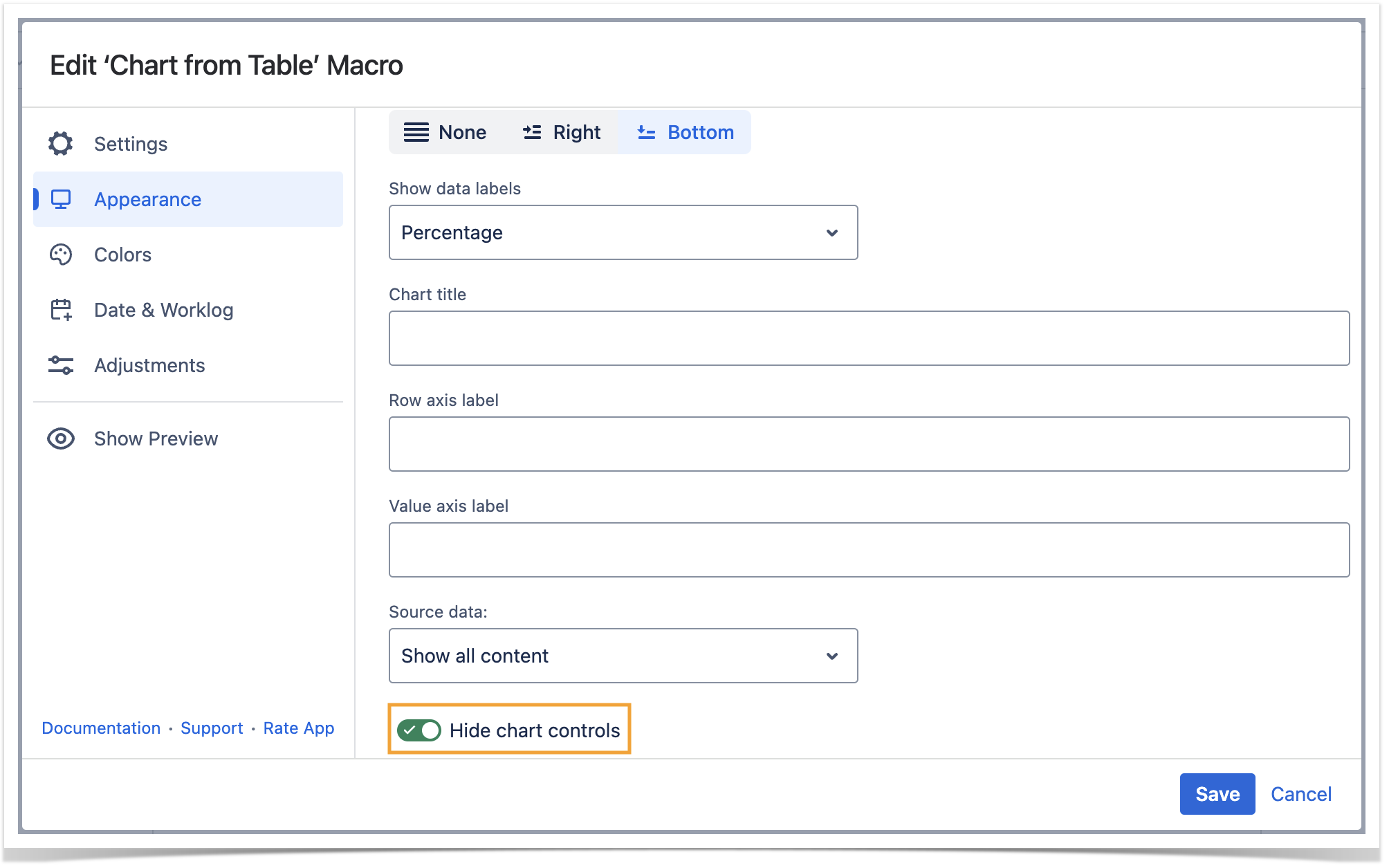The height and width of the screenshot is (868, 1389).
Task: Click the Adjustments sliders icon
Action: click(x=61, y=365)
